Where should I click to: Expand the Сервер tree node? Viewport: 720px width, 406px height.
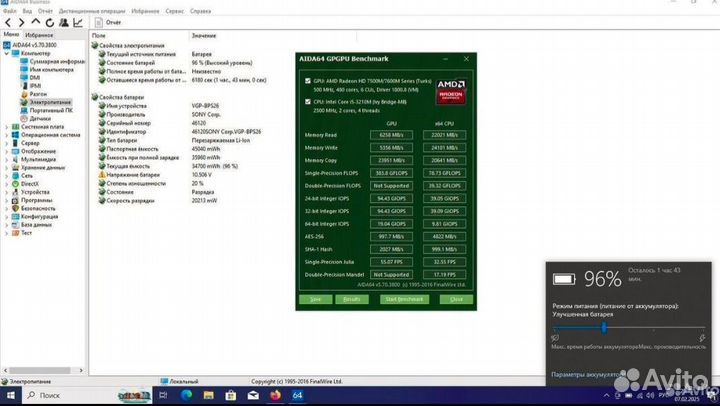pos(6,143)
